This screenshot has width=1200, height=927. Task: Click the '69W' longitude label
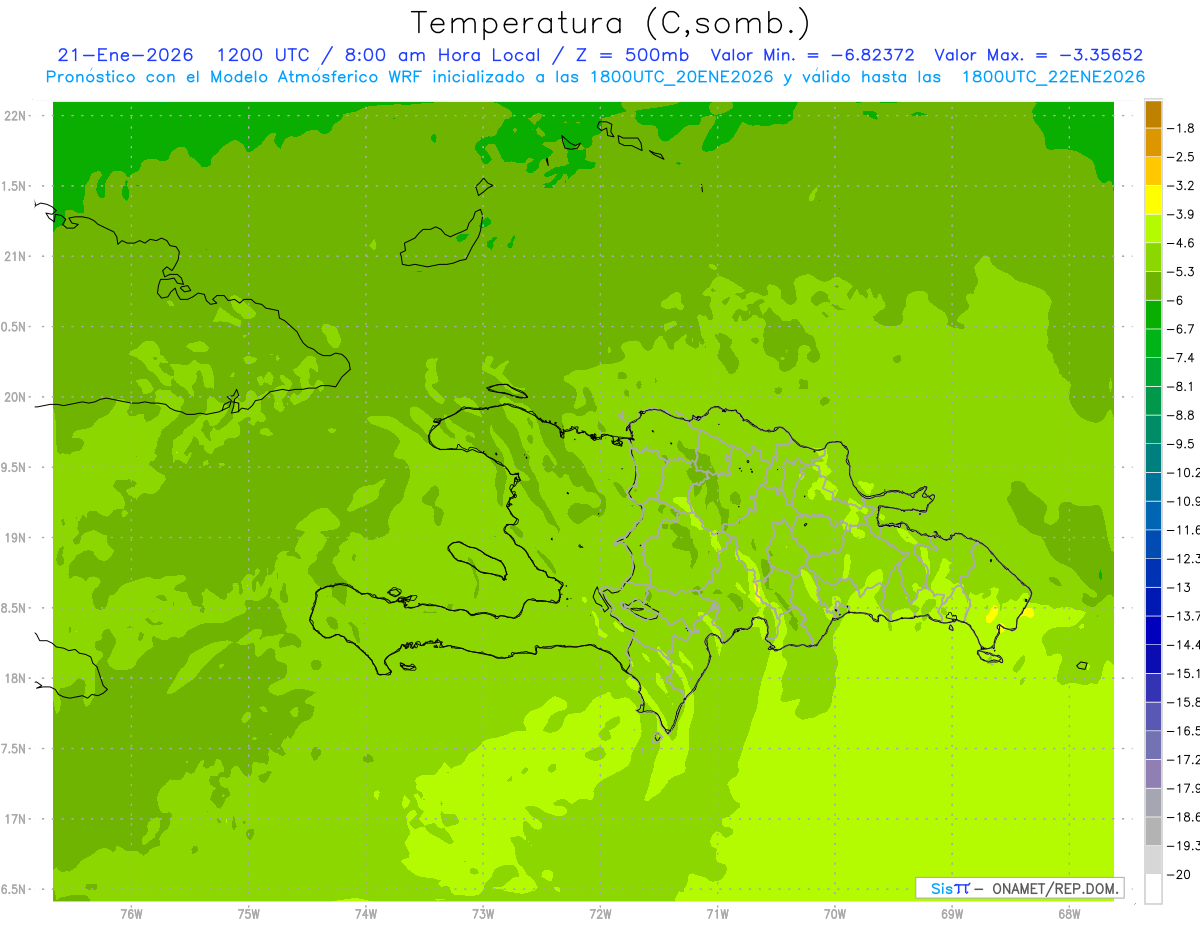pos(952,913)
